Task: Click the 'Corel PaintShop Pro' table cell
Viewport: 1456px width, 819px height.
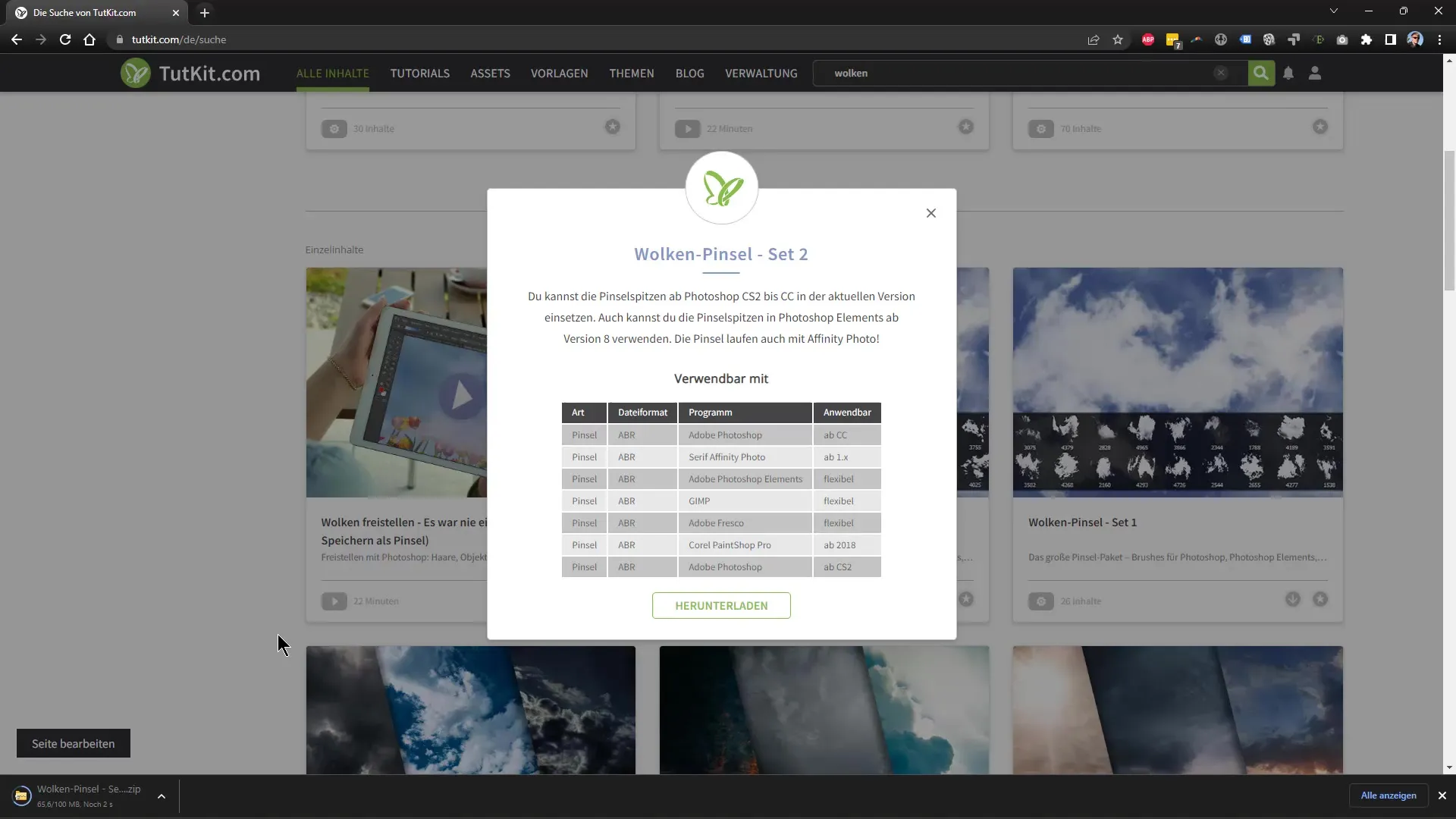Action: coord(745,544)
